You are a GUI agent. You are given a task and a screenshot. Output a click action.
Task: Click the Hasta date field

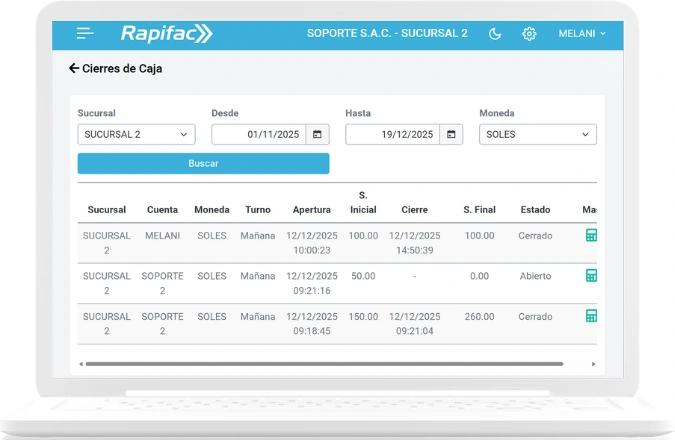click(x=393, y=134)
